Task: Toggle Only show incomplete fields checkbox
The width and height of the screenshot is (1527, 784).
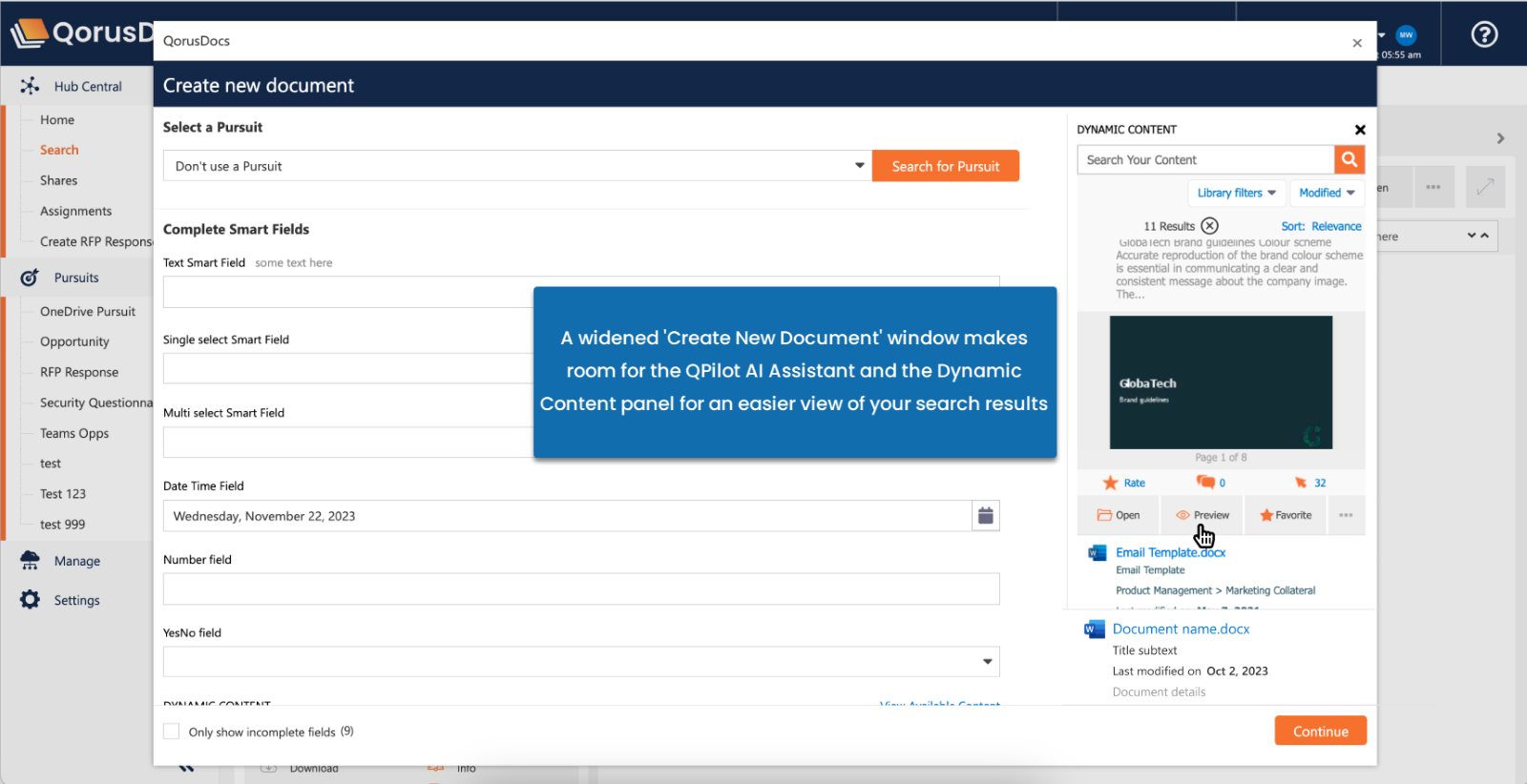Action: coord(172,732)
